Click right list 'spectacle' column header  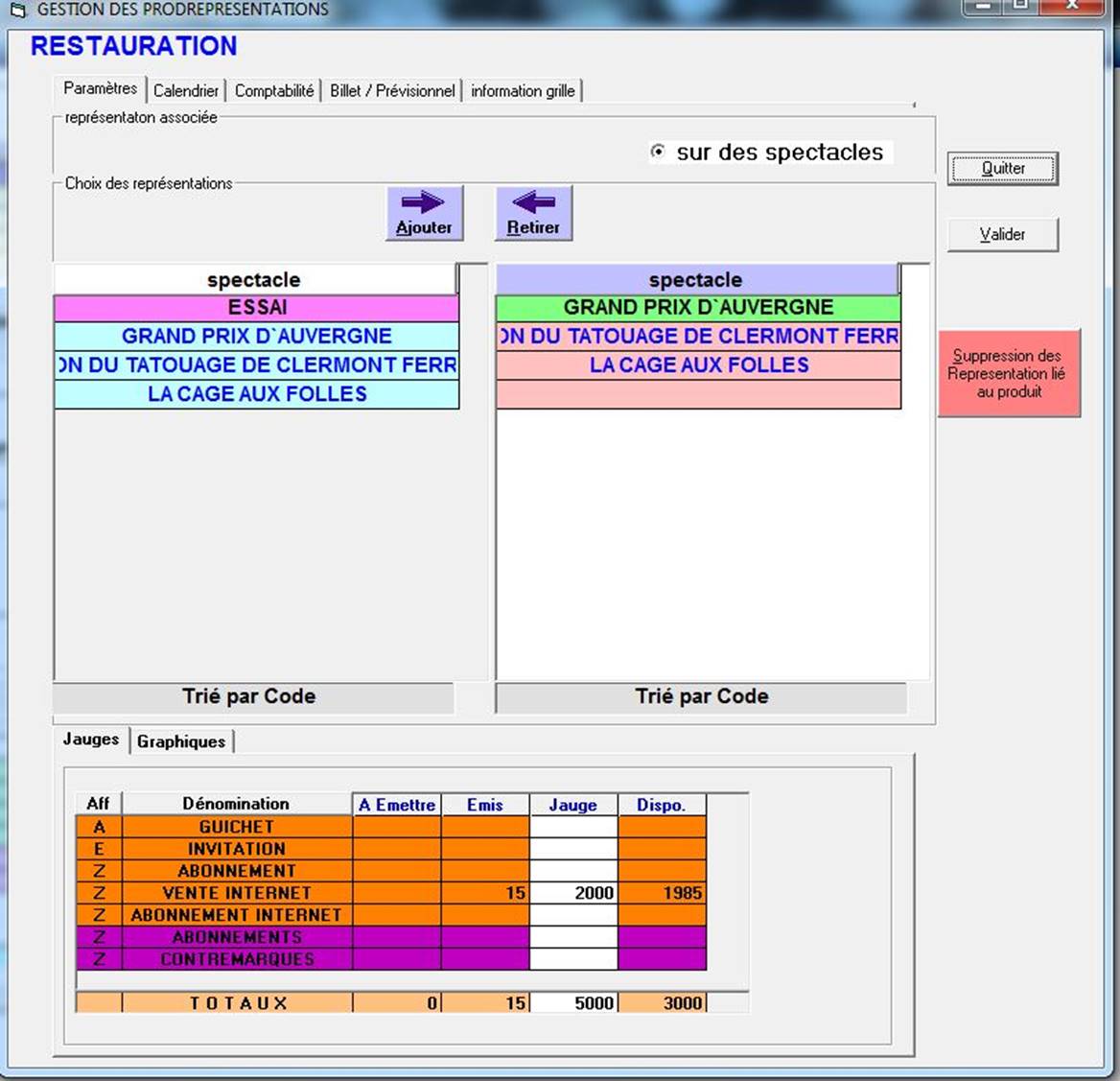coord(697,279)
